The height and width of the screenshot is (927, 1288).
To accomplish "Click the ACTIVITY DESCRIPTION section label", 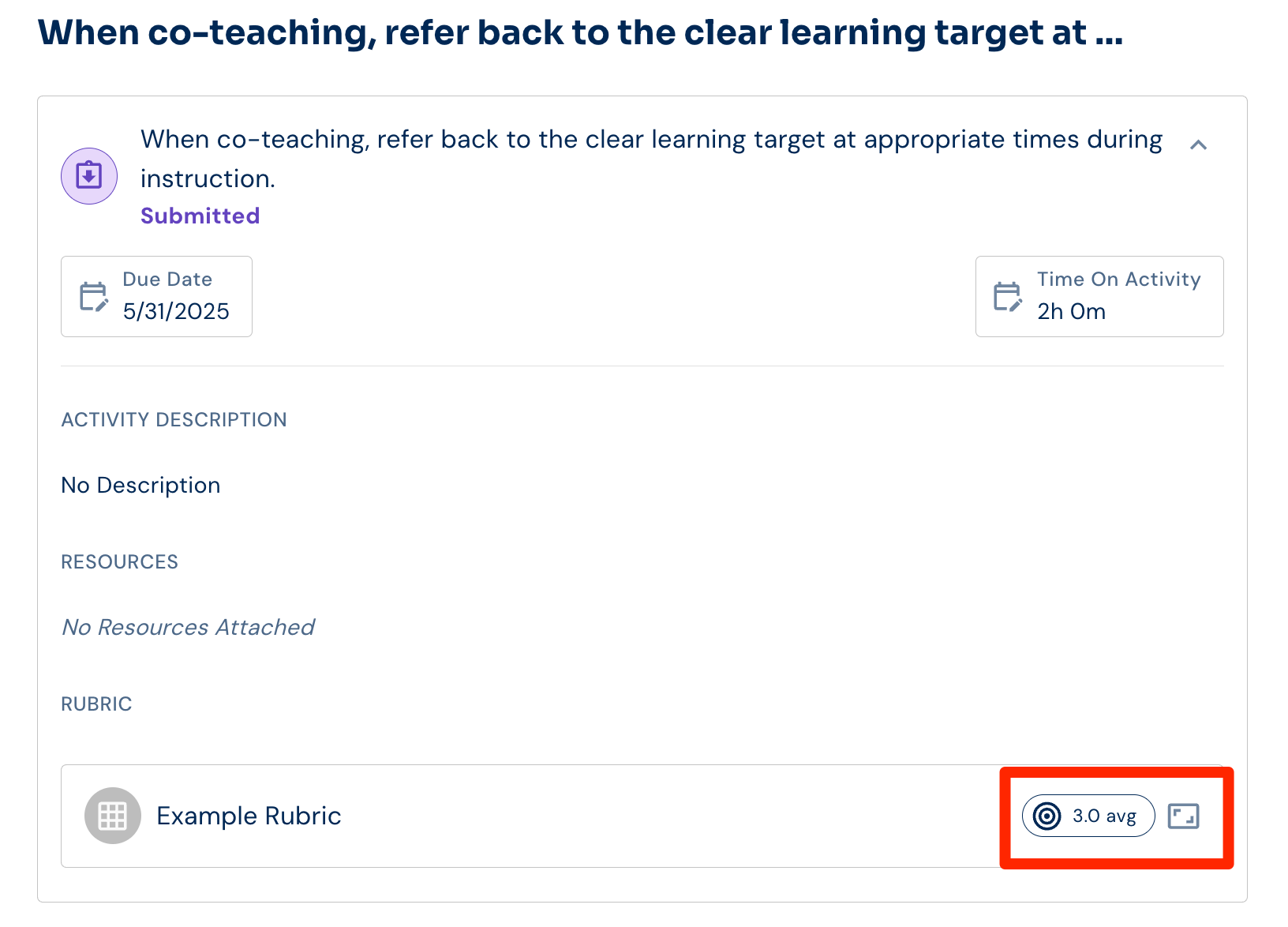I will (x=174, y=419).
